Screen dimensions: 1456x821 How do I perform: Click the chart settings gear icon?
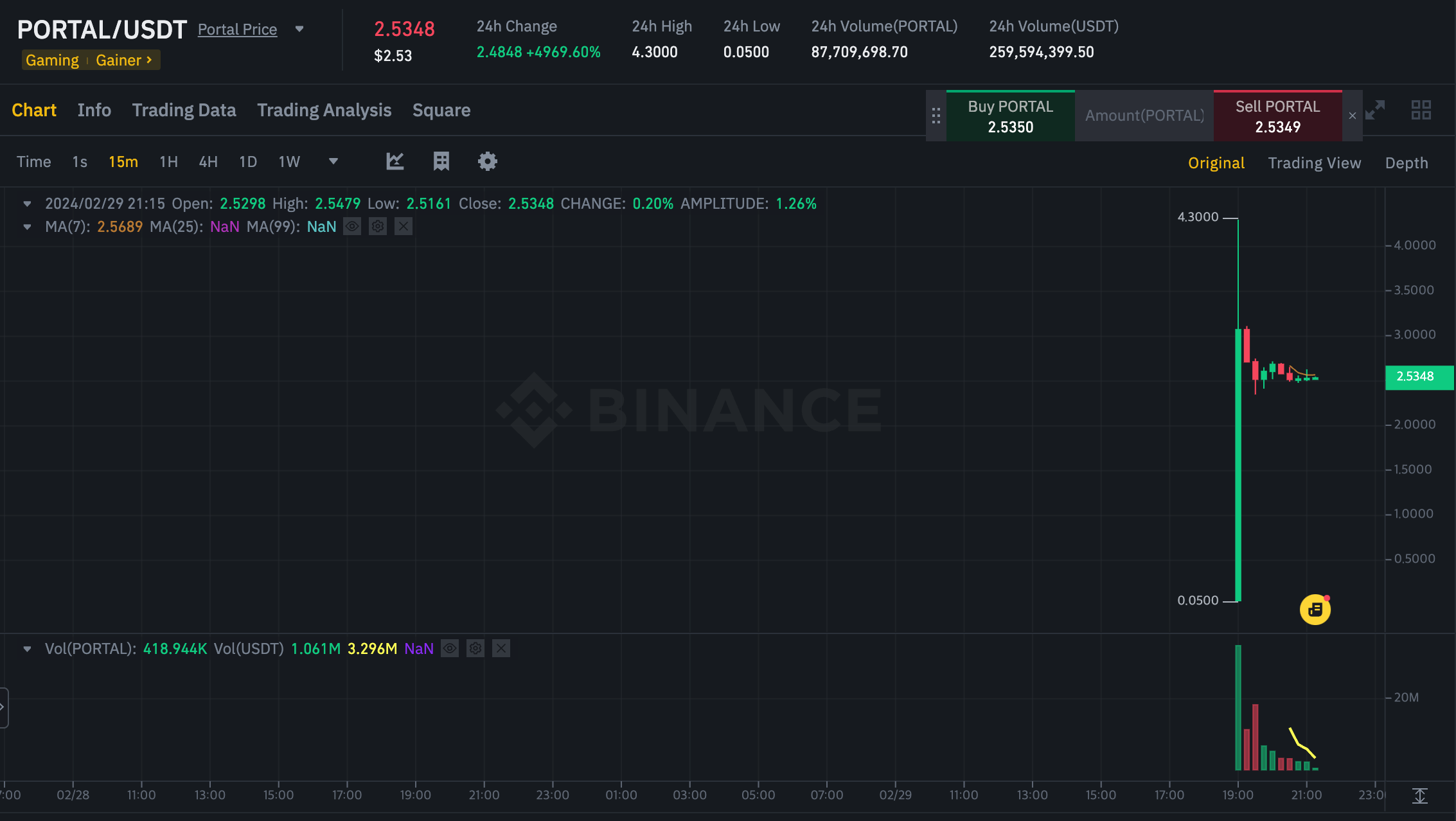487,161
